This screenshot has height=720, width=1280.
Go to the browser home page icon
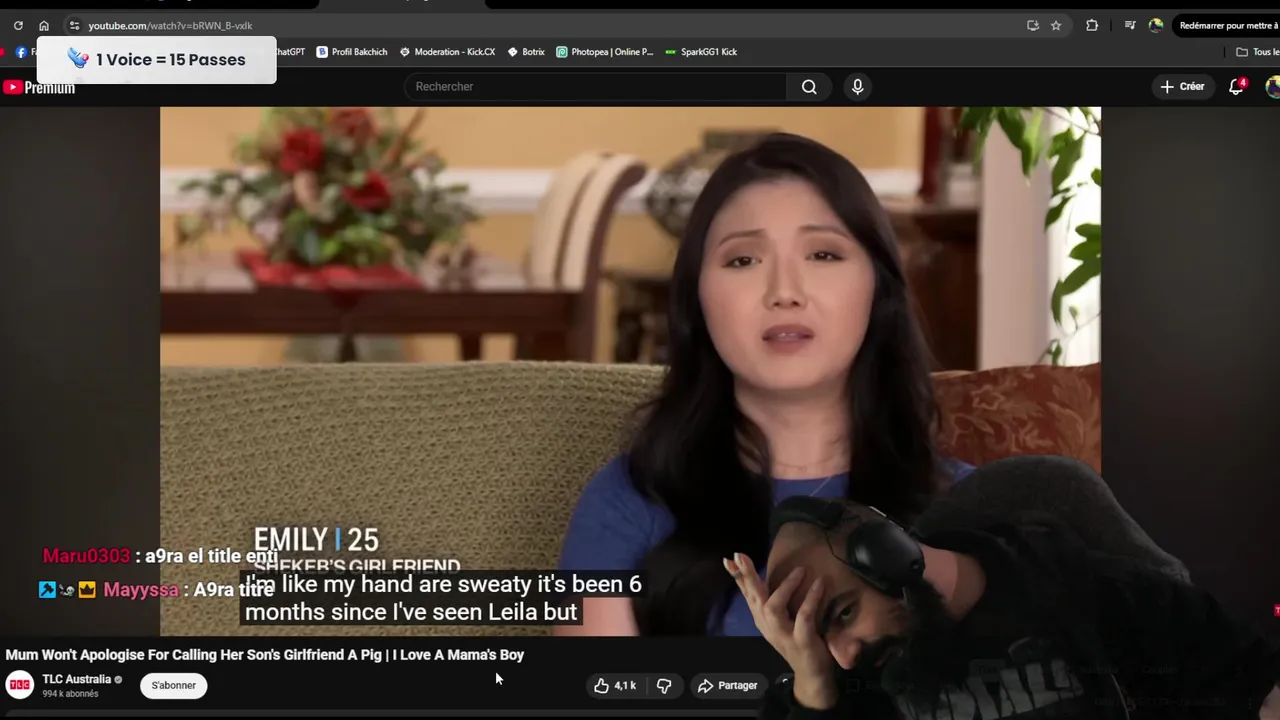pos(44,26)
